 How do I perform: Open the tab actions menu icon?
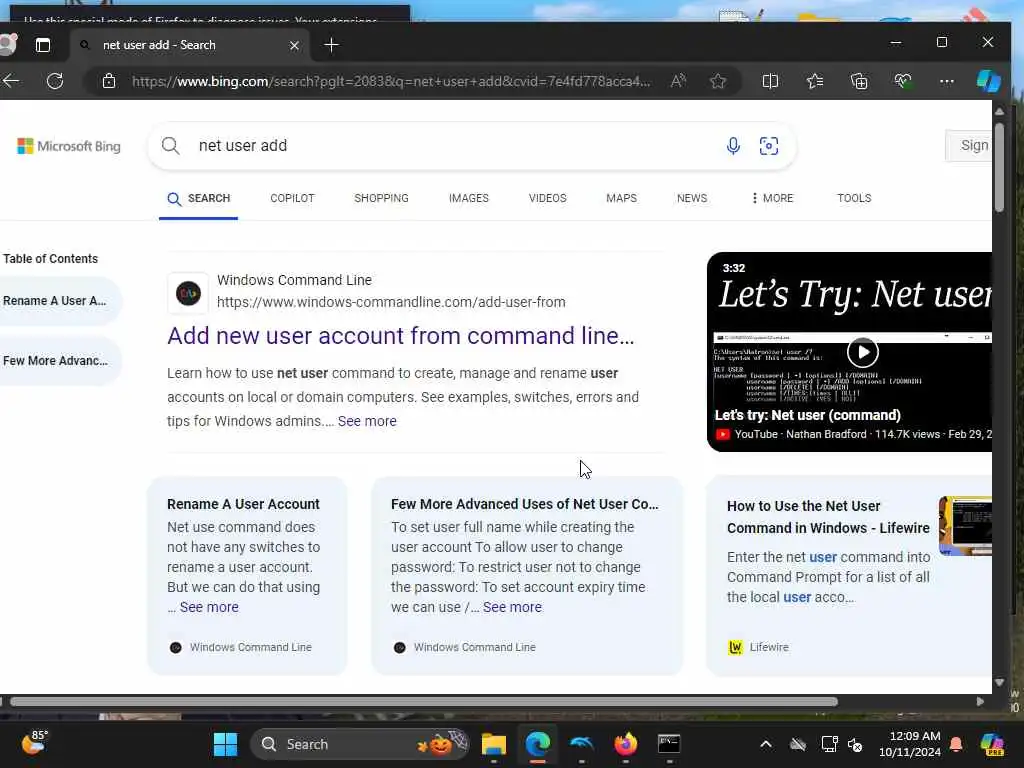pyautogui.click(x=42, y=45)
